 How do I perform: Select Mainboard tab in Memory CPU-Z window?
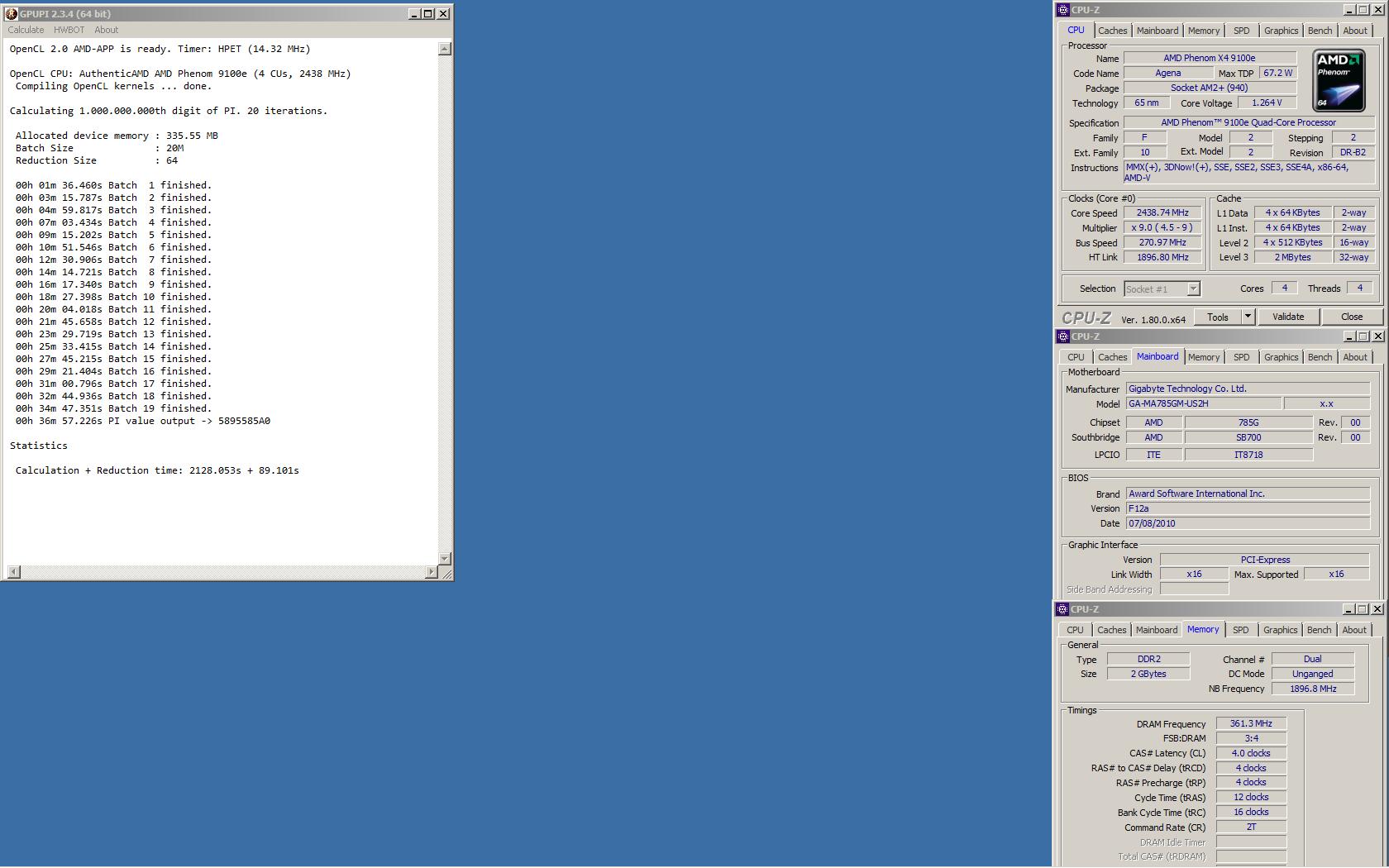pos(1157,630)
